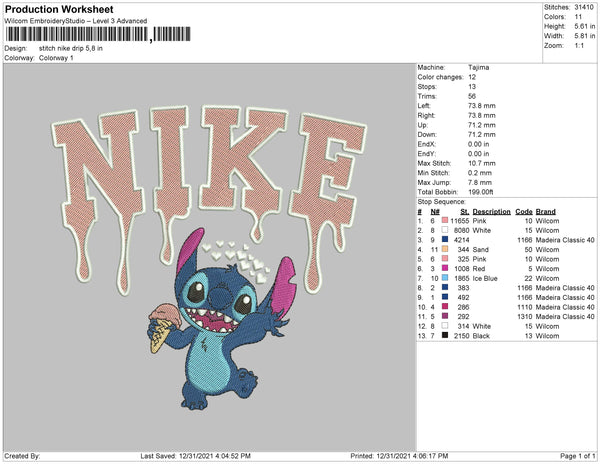Image resolution: width=600 pixels, height=464 pixels.
Task: Pick the Sand color swatch in stop 4
Action: pos(445,249)
